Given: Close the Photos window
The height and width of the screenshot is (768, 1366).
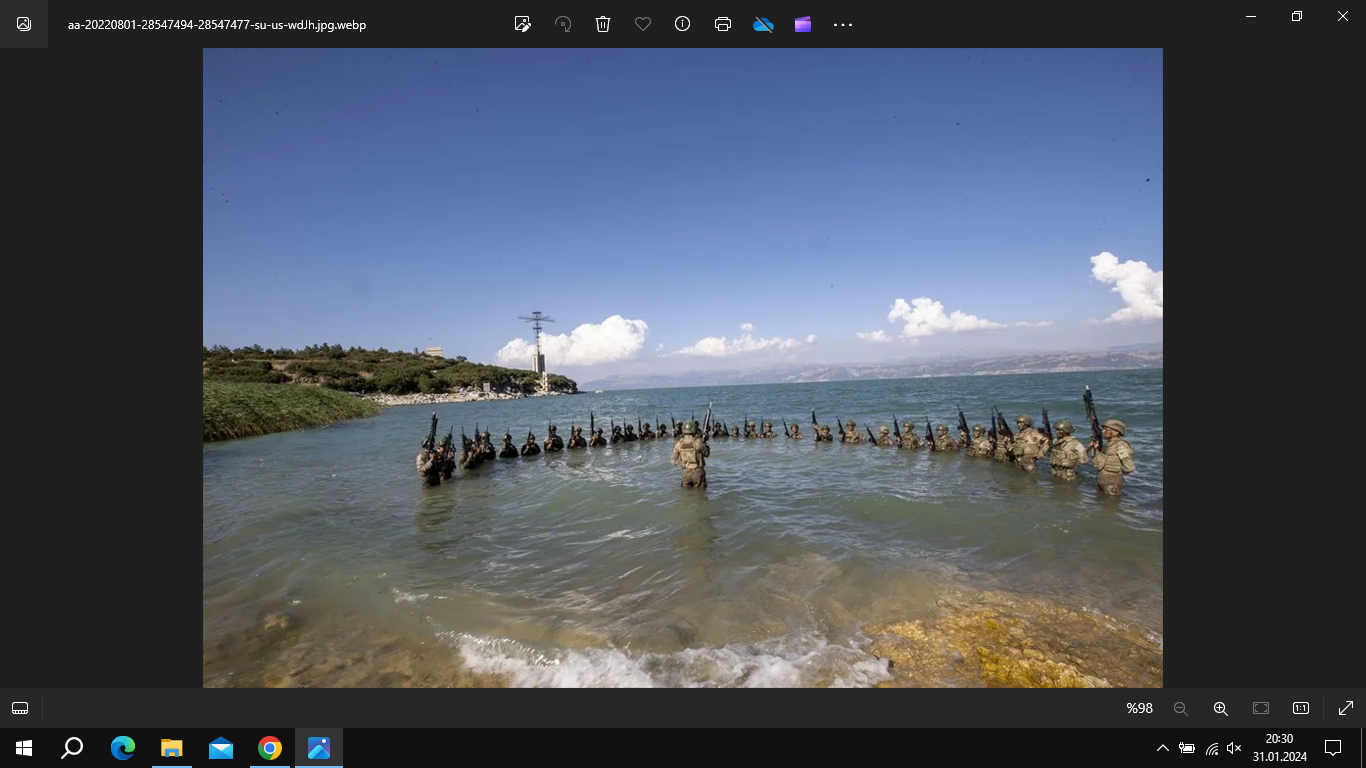Looking at the screenshot, I should [x=1343, y=16].
